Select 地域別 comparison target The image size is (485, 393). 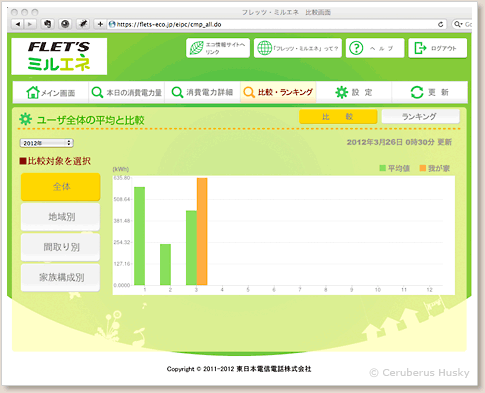[x=61, y=217]
